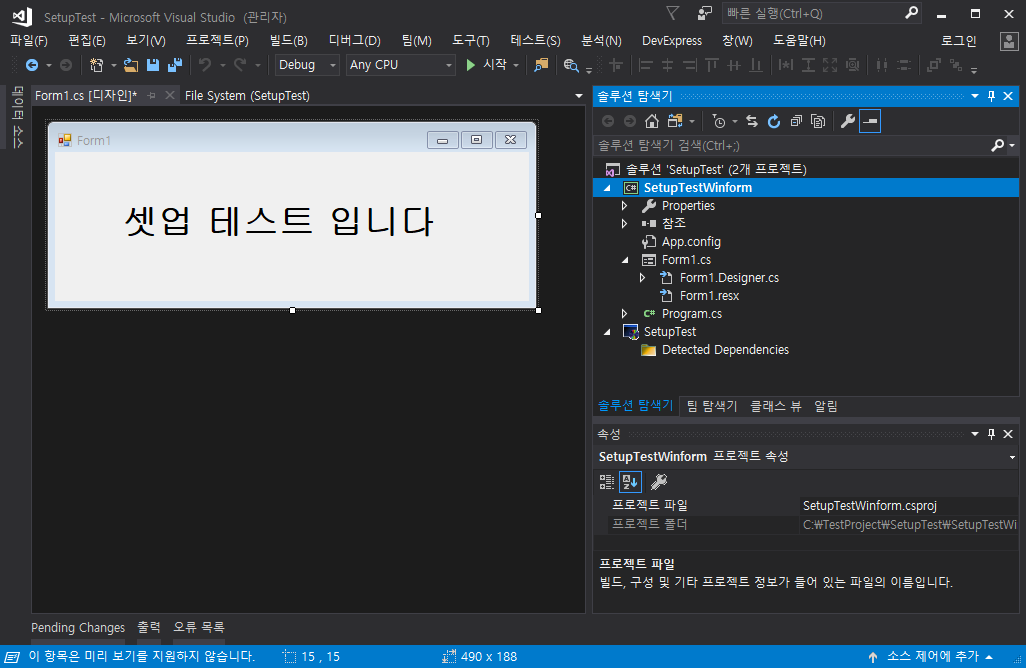This screenshot has height=668, width=1026.
Task: Click the pin icon on the Form1.cs tab
Action: click(x=151, y=96)
